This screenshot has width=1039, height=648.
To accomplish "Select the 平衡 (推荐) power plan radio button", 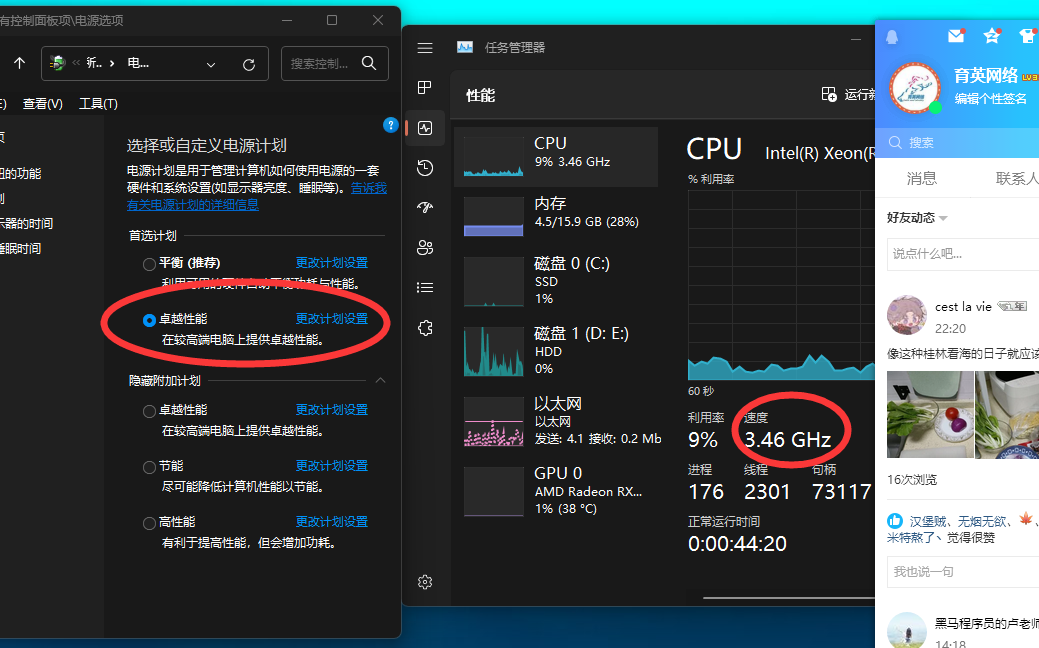I will pyautogui.click(x=149, y=264).
